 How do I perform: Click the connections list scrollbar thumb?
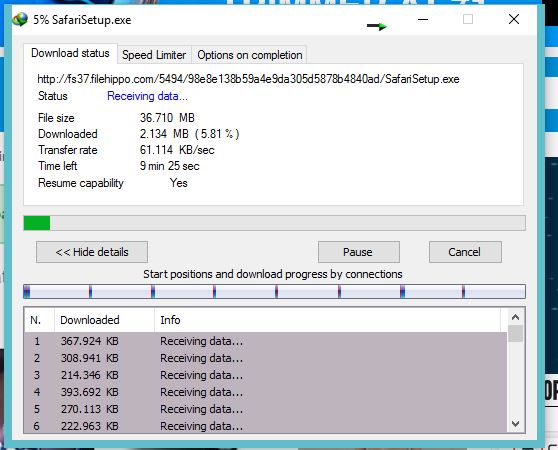[515, 333]
